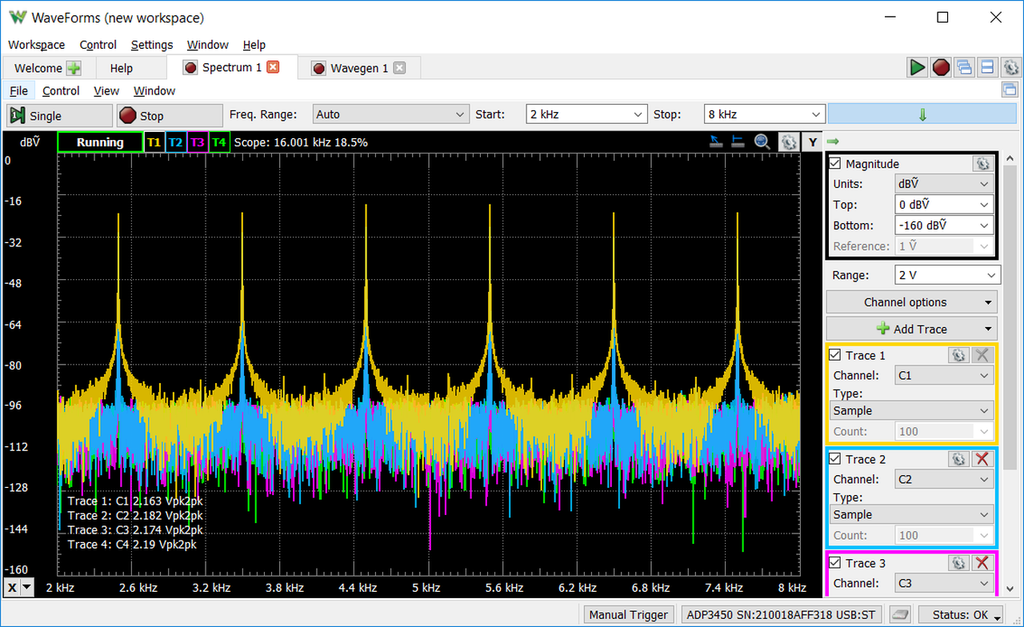Click the Welcome tab green plus icon
The width and height of the screenshot is (1024, 627).
pyautogui.click(x=74, y=68)
